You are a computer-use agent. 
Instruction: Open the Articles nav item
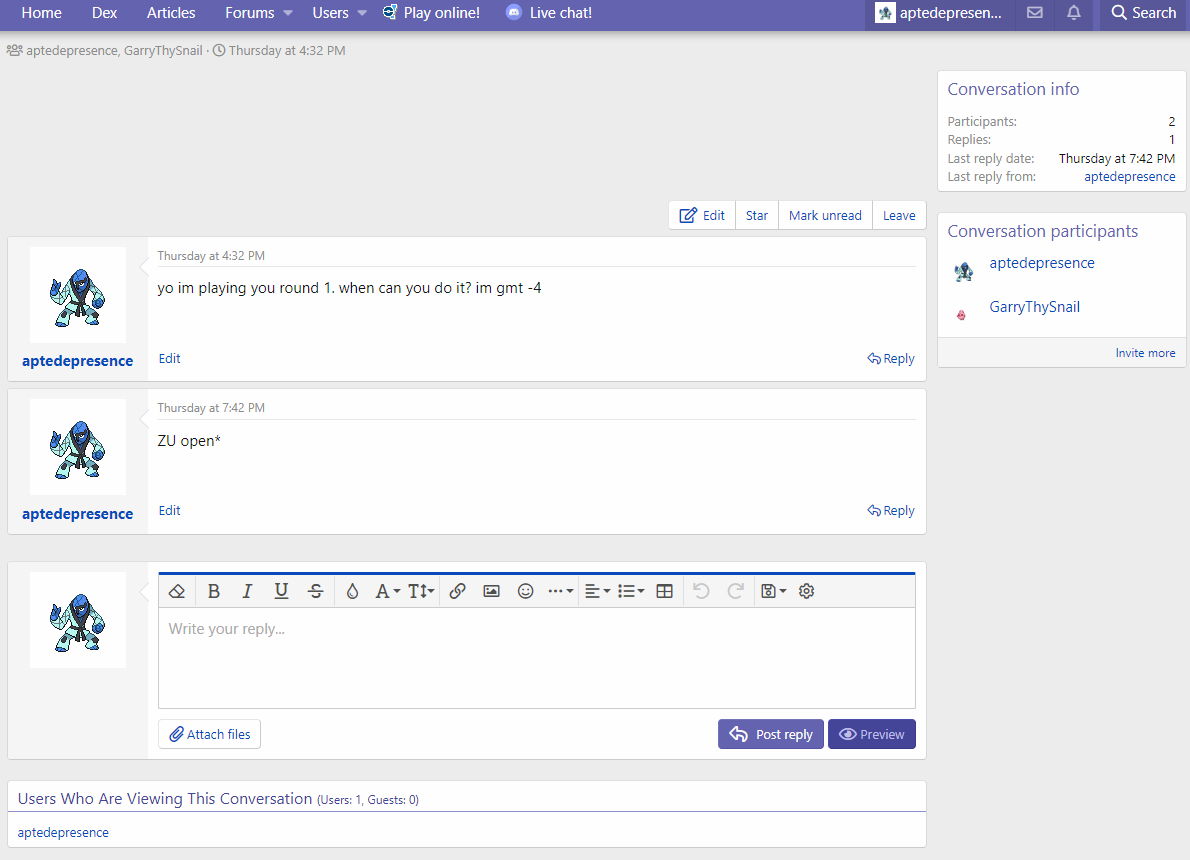pyautogui.click(x=171, y=13)
